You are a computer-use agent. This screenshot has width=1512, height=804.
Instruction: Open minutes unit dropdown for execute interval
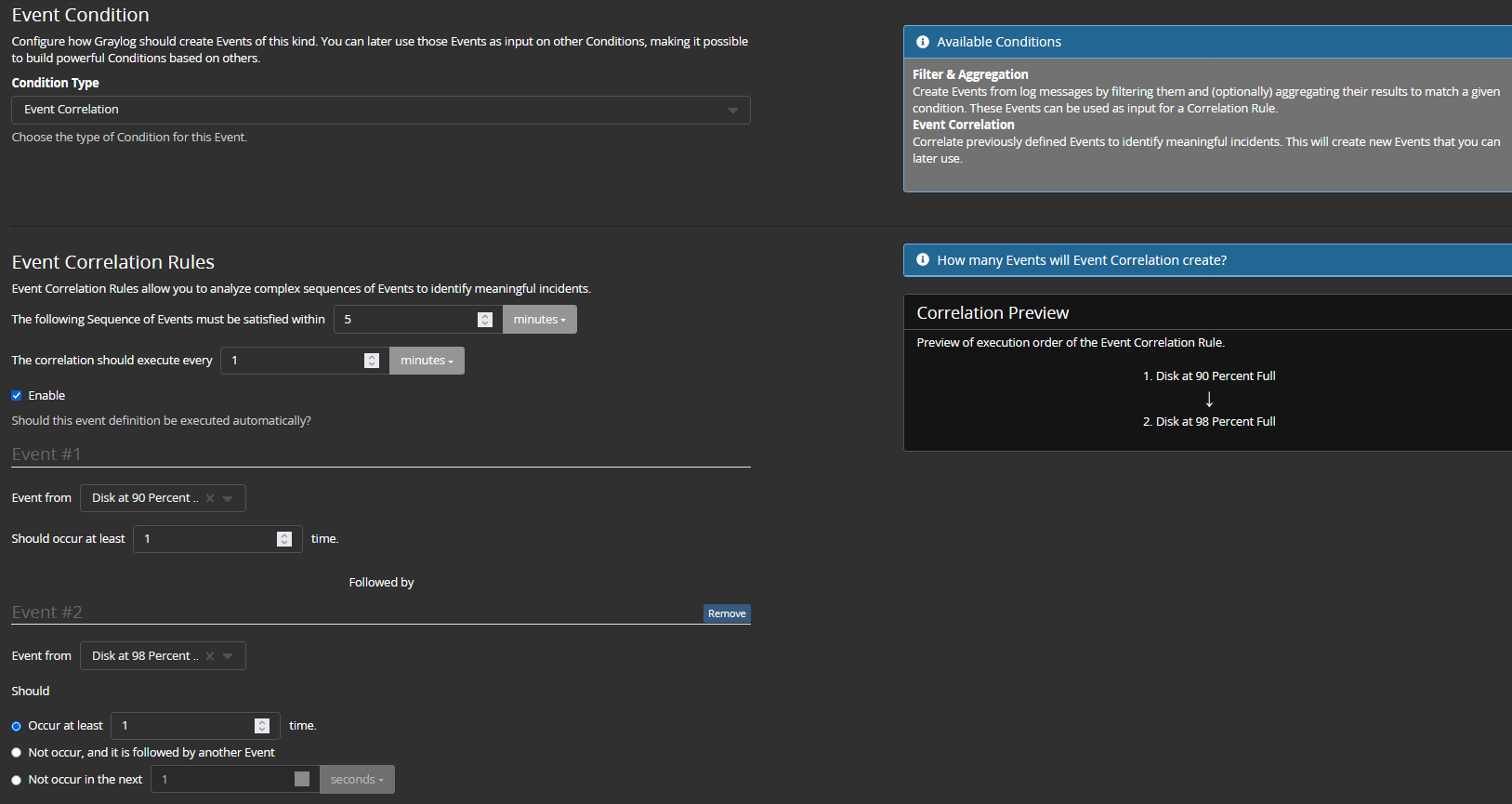pos(427,361)
